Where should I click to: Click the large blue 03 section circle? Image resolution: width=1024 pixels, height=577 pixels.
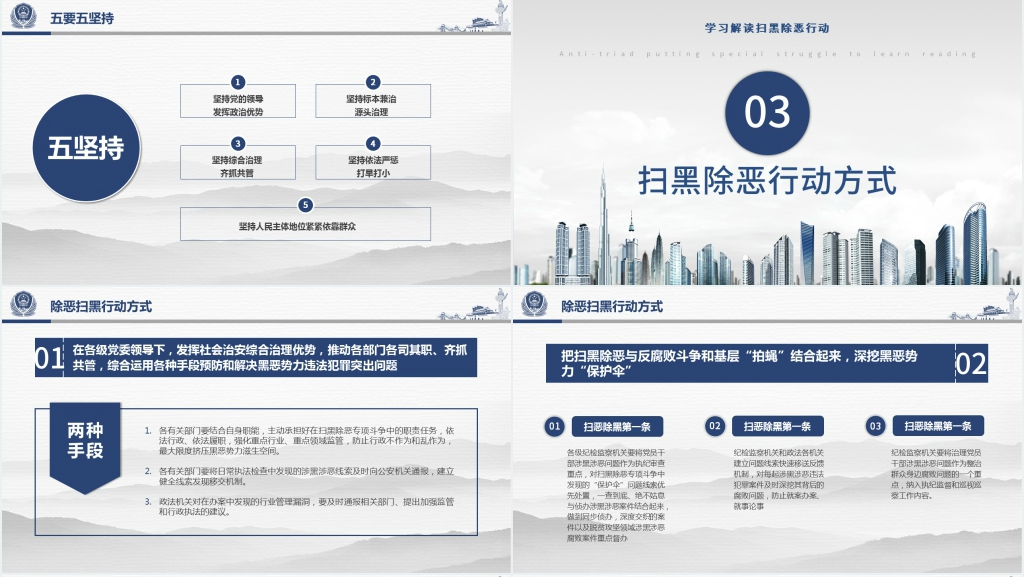[768, 112]
